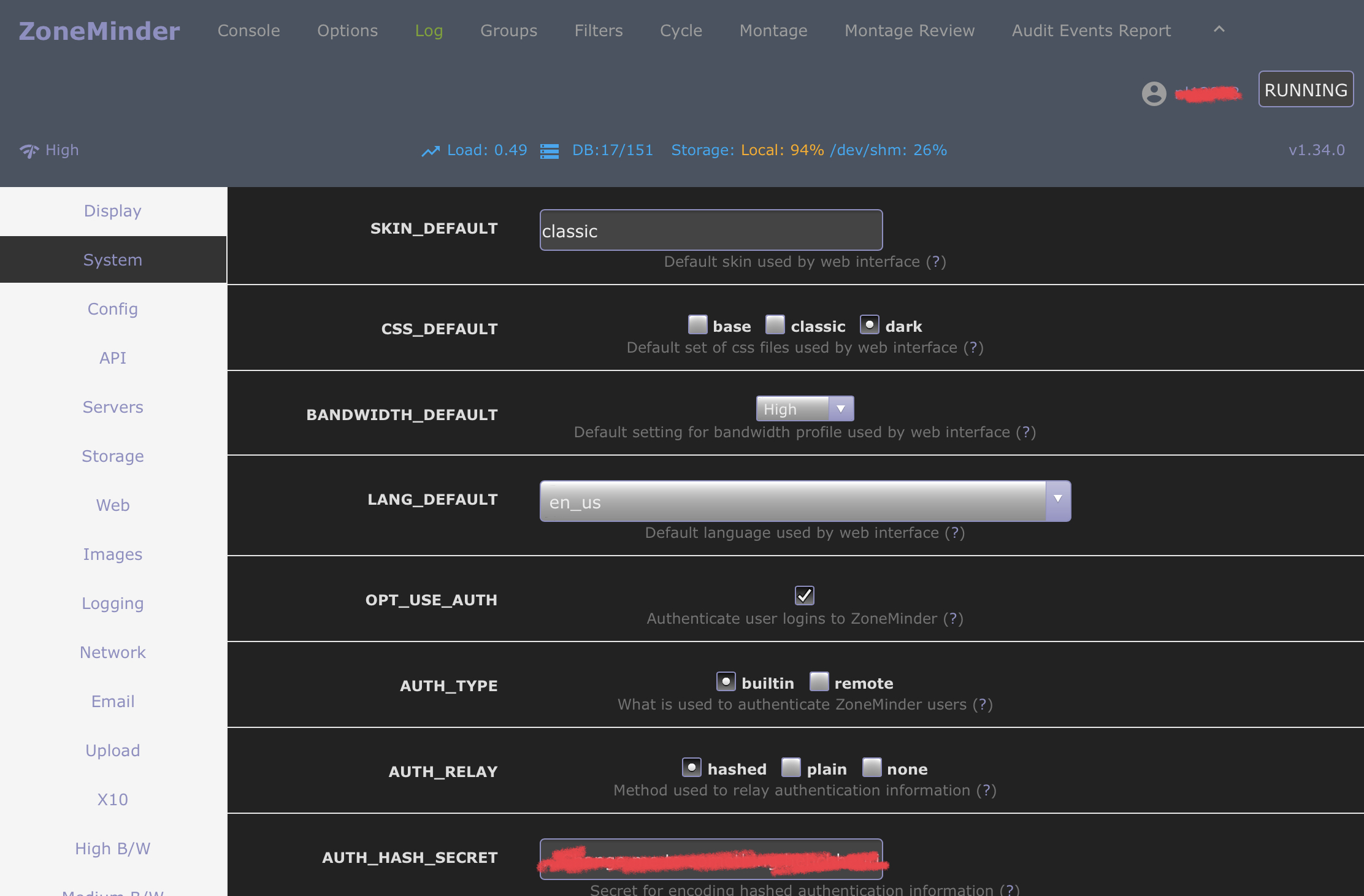
Task: Switch to the Servers options tab
Action: (113, 407)
